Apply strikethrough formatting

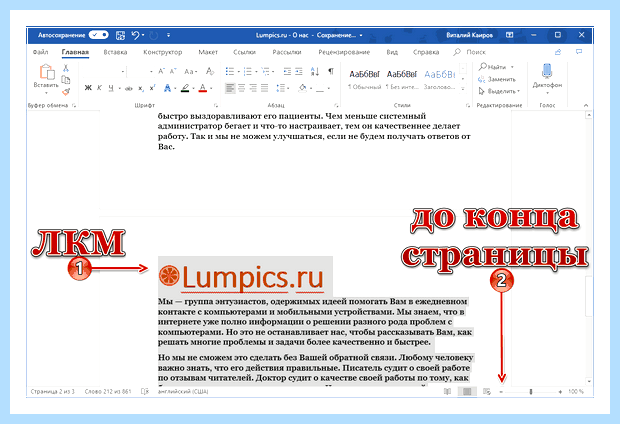pos(129,88)
